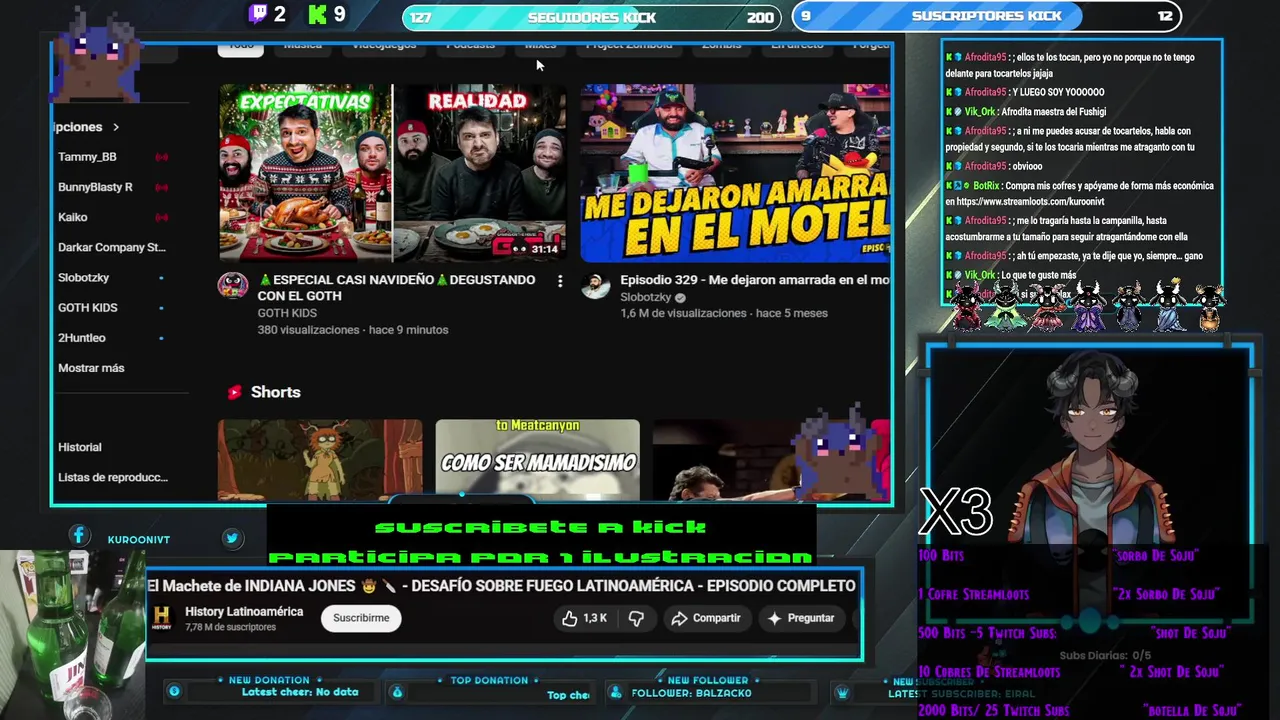This screenshot has width=1280, height=720.
Task: Select the En directo filter chip
Action: tap(797, 46)
